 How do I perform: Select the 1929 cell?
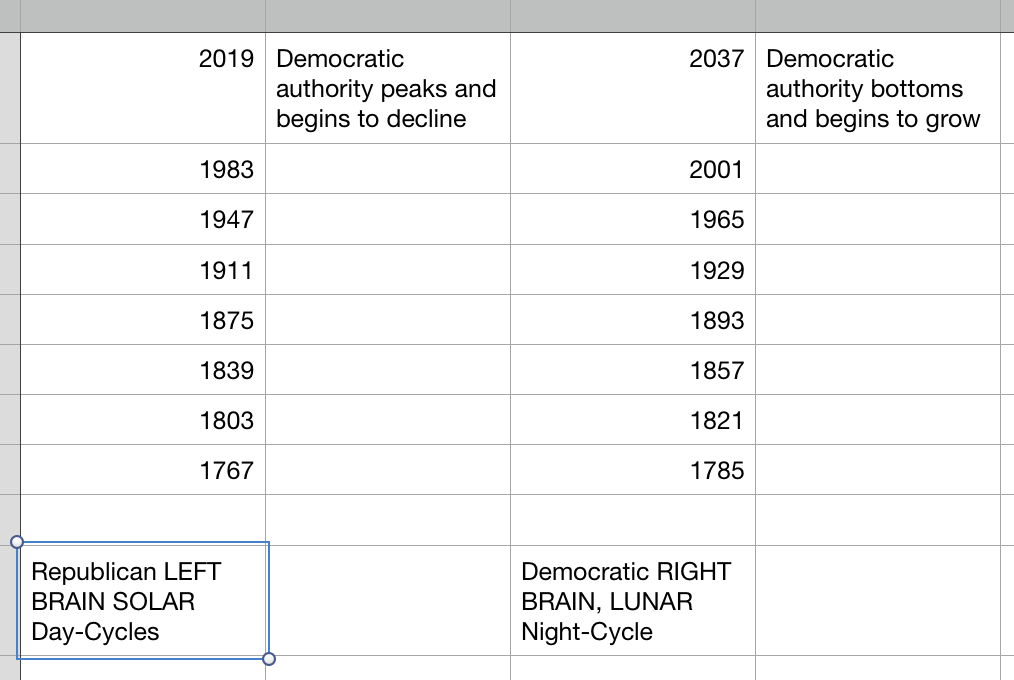(632, 269)
